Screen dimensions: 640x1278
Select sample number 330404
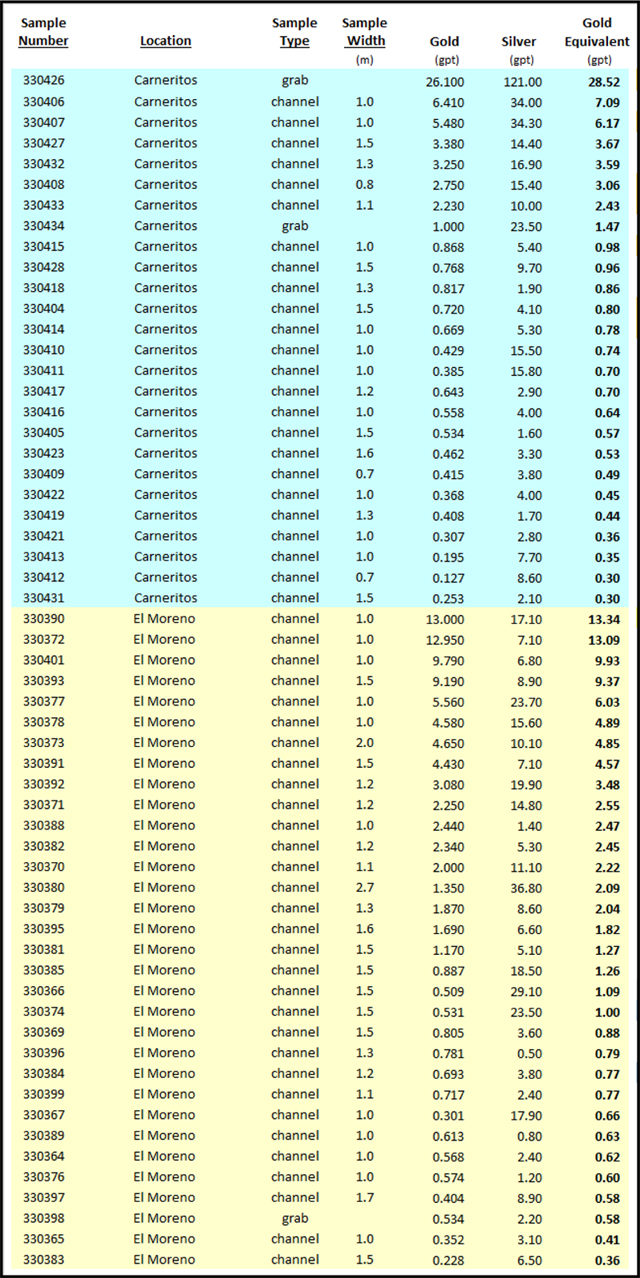pyautogui.click(x=44, y=308)
